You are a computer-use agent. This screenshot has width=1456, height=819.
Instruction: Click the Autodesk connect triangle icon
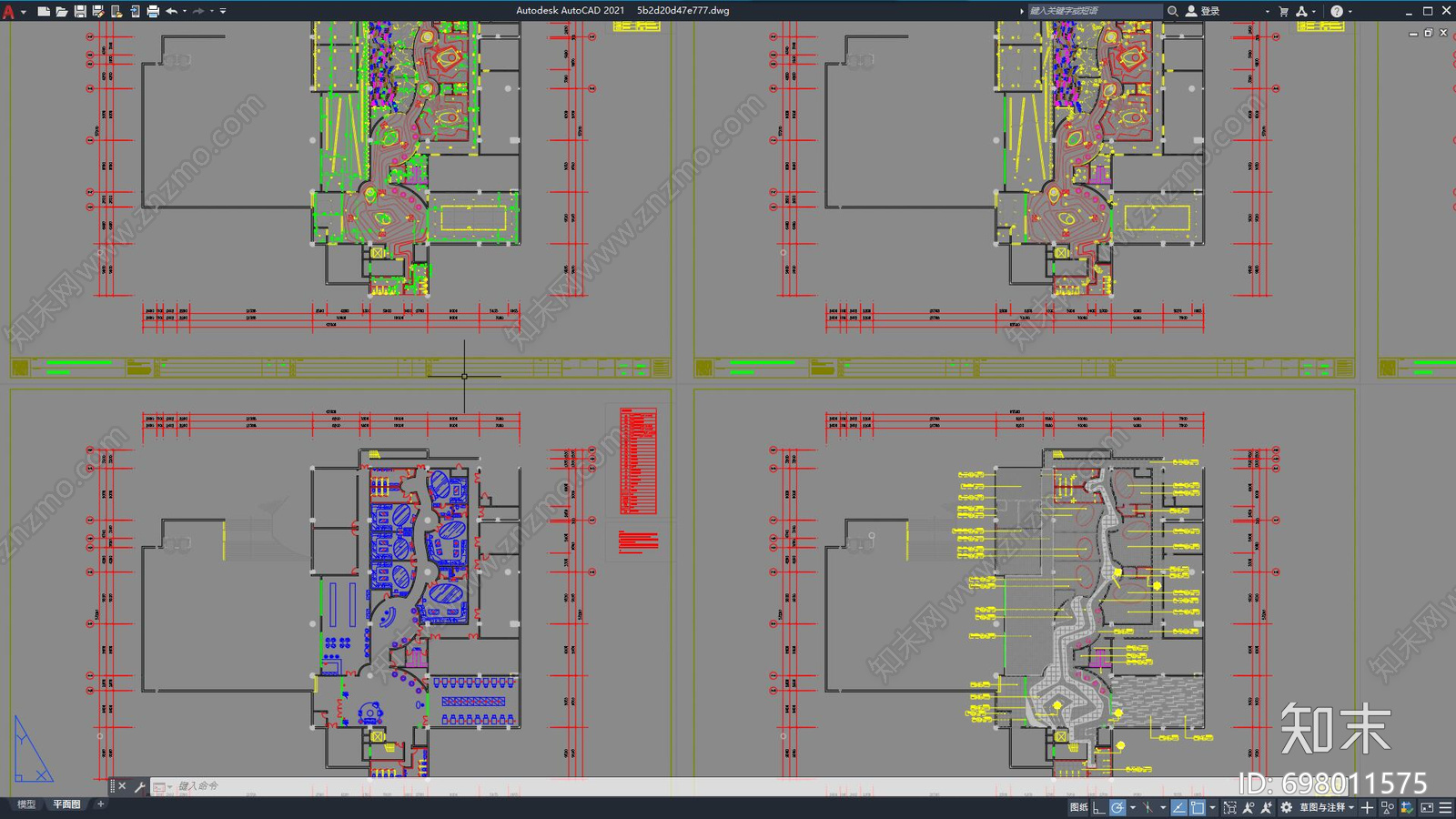click(1301, 11)
